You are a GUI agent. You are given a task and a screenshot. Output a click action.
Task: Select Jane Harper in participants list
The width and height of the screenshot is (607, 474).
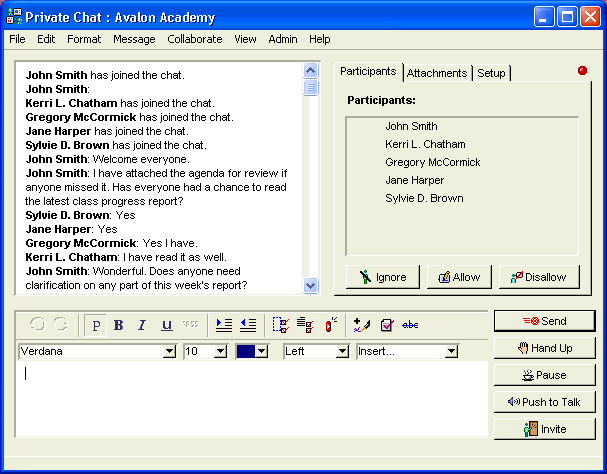414,180
